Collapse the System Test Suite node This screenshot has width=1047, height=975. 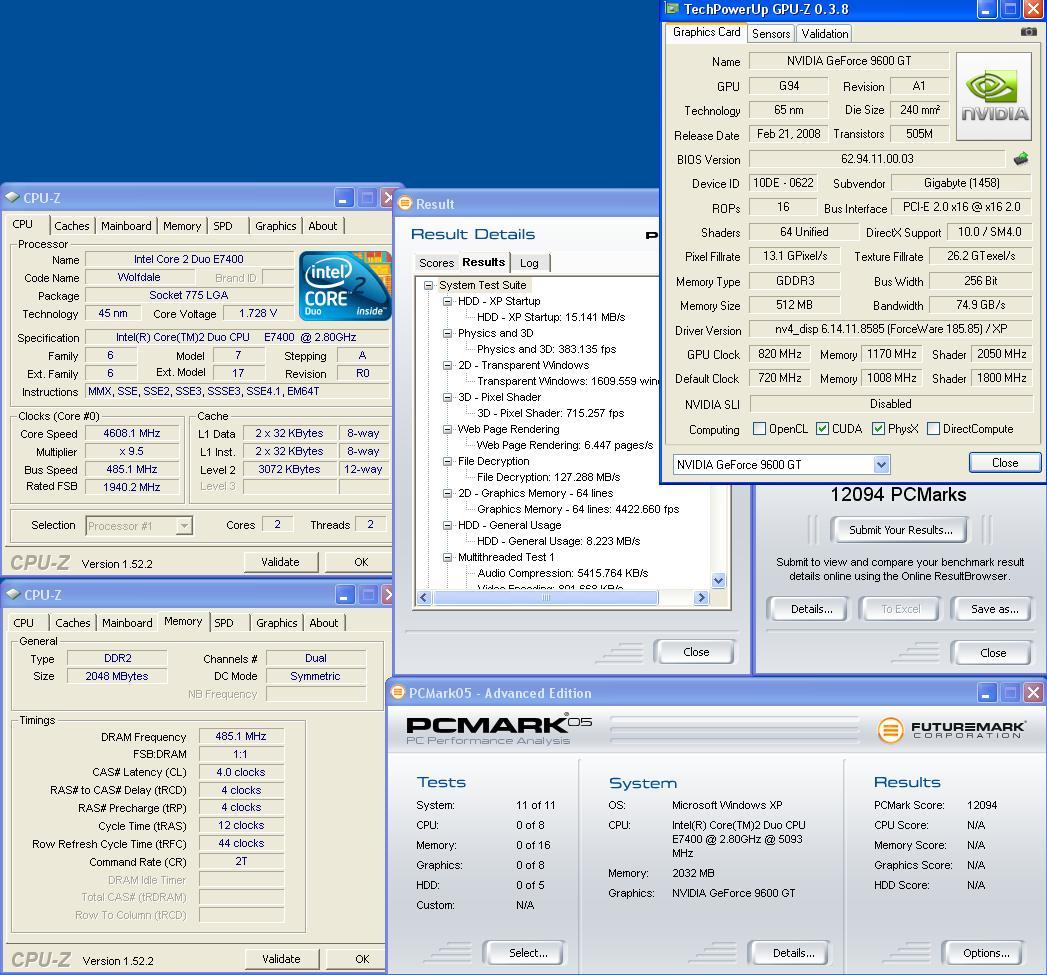point(429,285)
